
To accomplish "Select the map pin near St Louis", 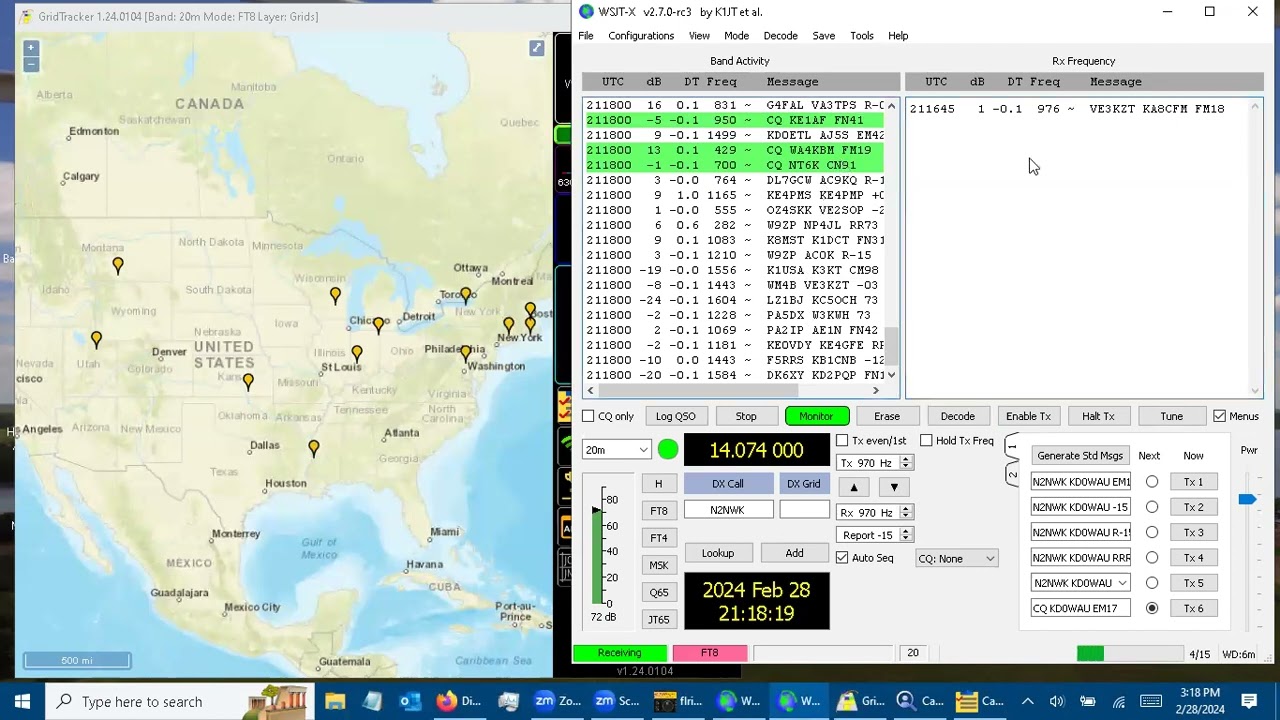I will 357,353.
